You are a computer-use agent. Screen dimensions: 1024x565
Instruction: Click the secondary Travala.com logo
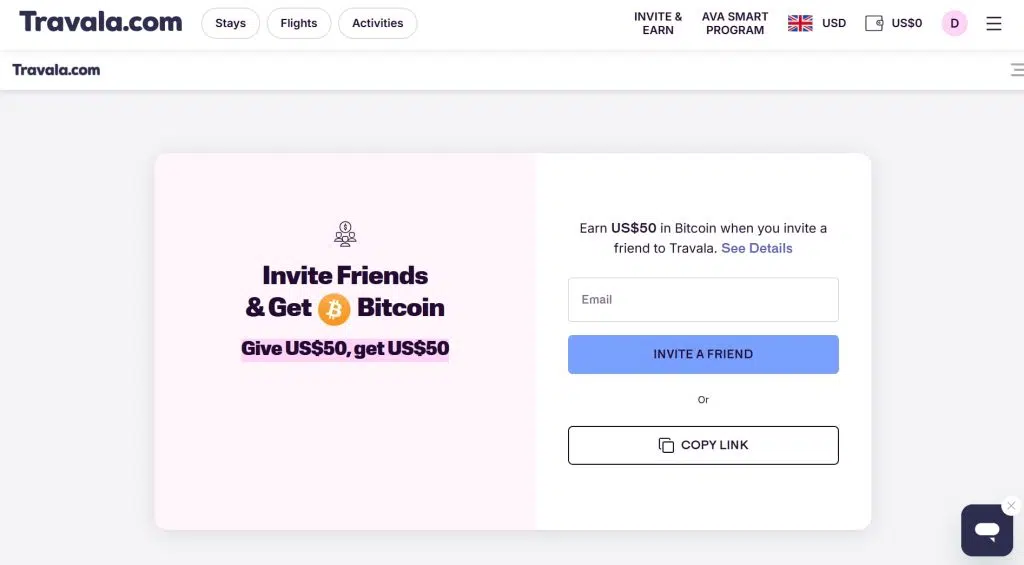pyautogui.click(x=56, y=70)
